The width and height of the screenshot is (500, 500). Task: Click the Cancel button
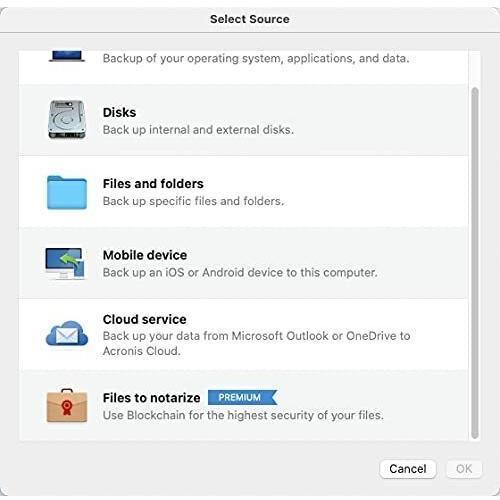[x=408, y=469]
